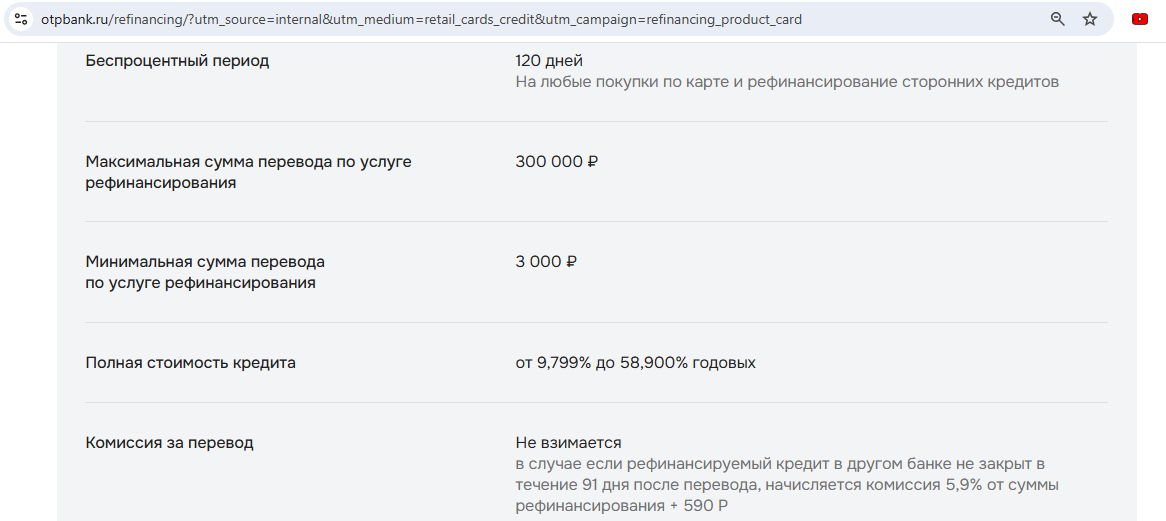
Task: Click the divider line below "Беспроцентный период" row
Action: click(596, 122)
